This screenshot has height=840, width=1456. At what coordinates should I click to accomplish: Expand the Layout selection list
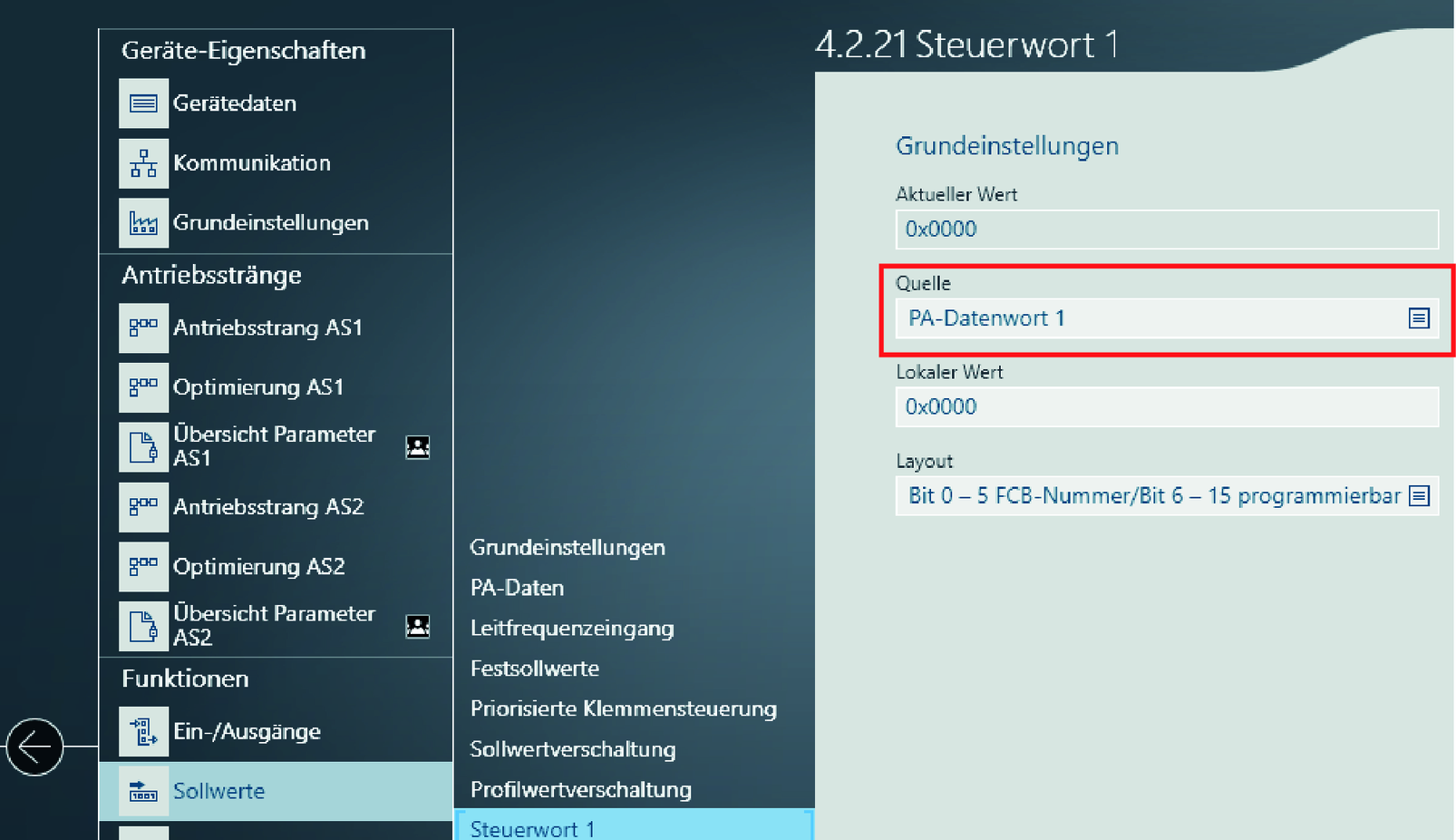click(1418, 496)
